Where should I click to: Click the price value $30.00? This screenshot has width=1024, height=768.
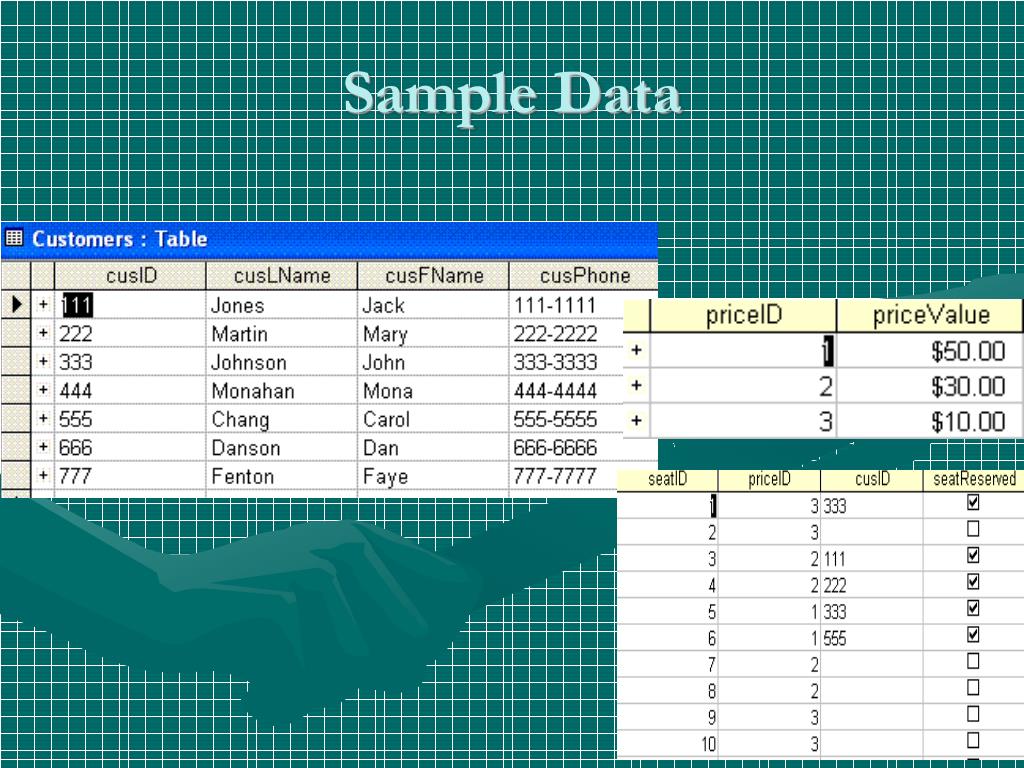click(931, 387)
